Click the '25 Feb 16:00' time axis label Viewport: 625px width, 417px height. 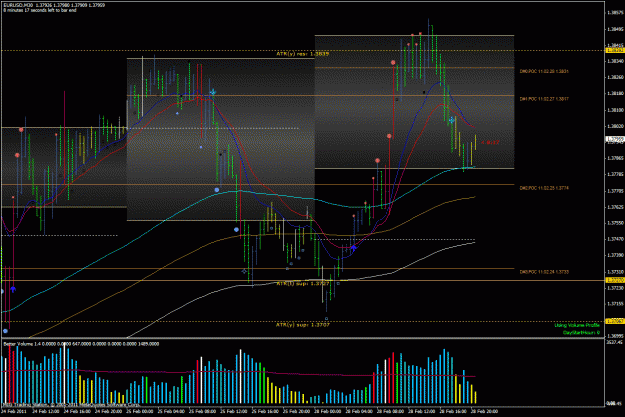(x=265, y=411)
